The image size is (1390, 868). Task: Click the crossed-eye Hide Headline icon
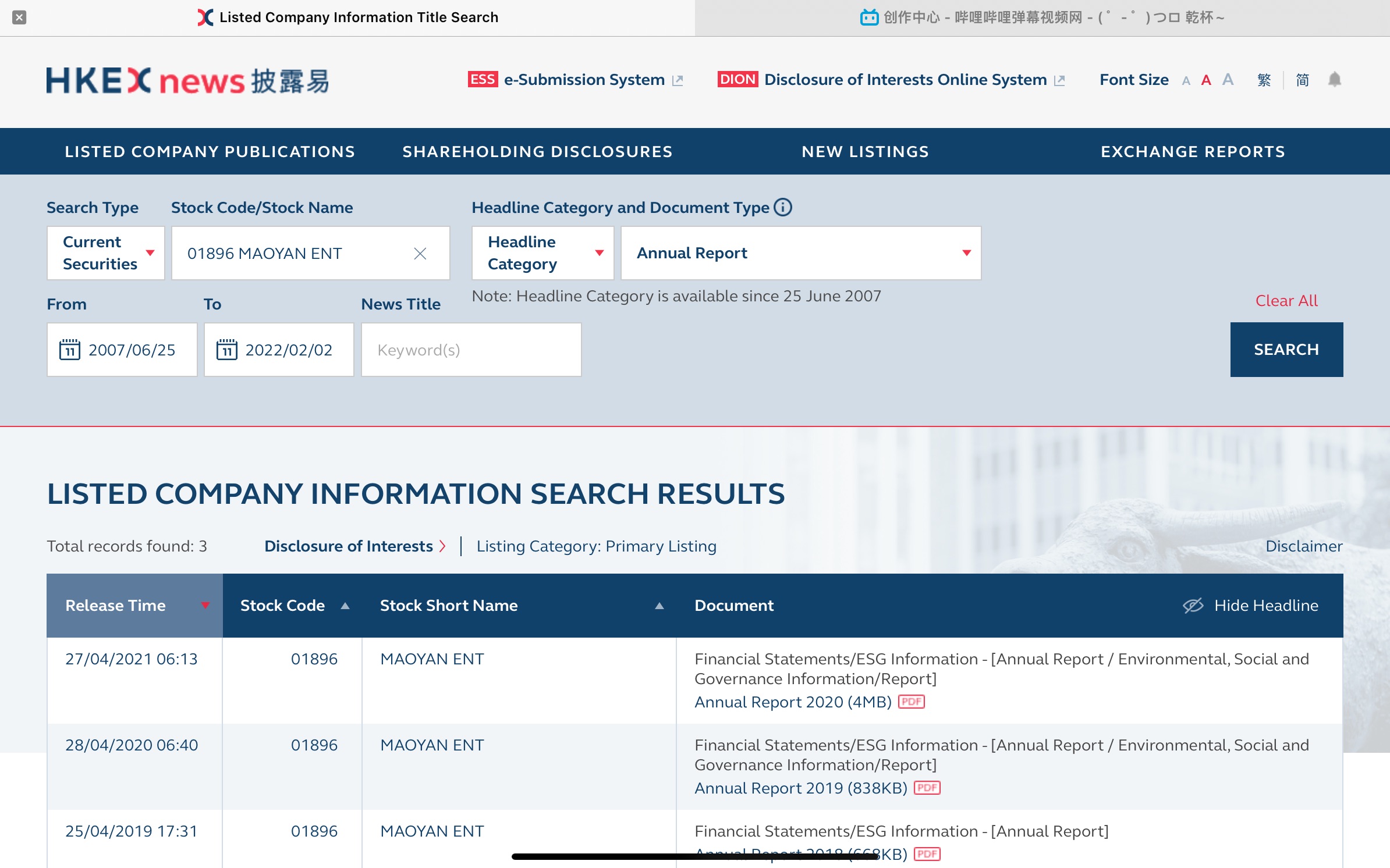1193,606
